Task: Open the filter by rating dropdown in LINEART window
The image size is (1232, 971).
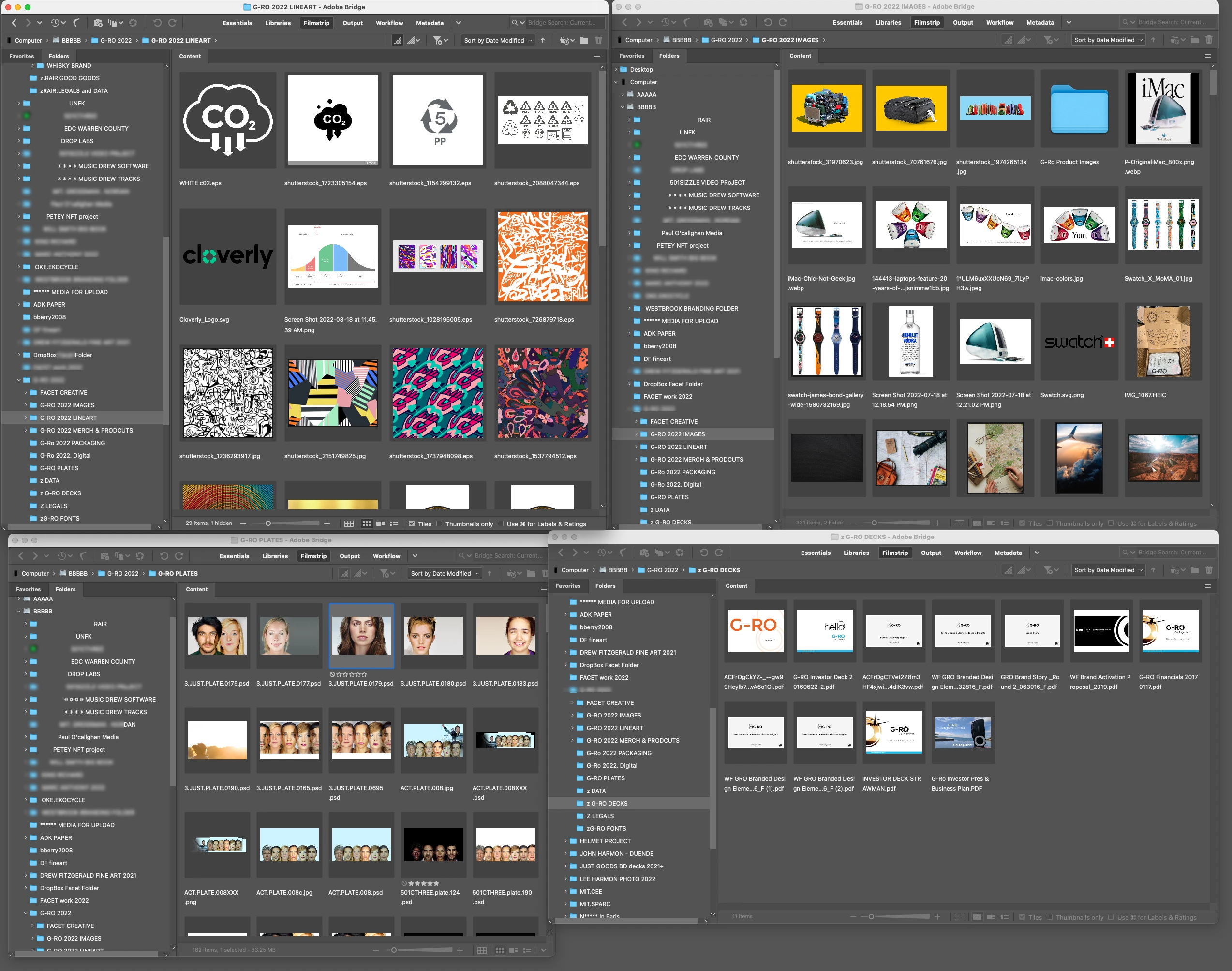Action: tap(441, 40)
